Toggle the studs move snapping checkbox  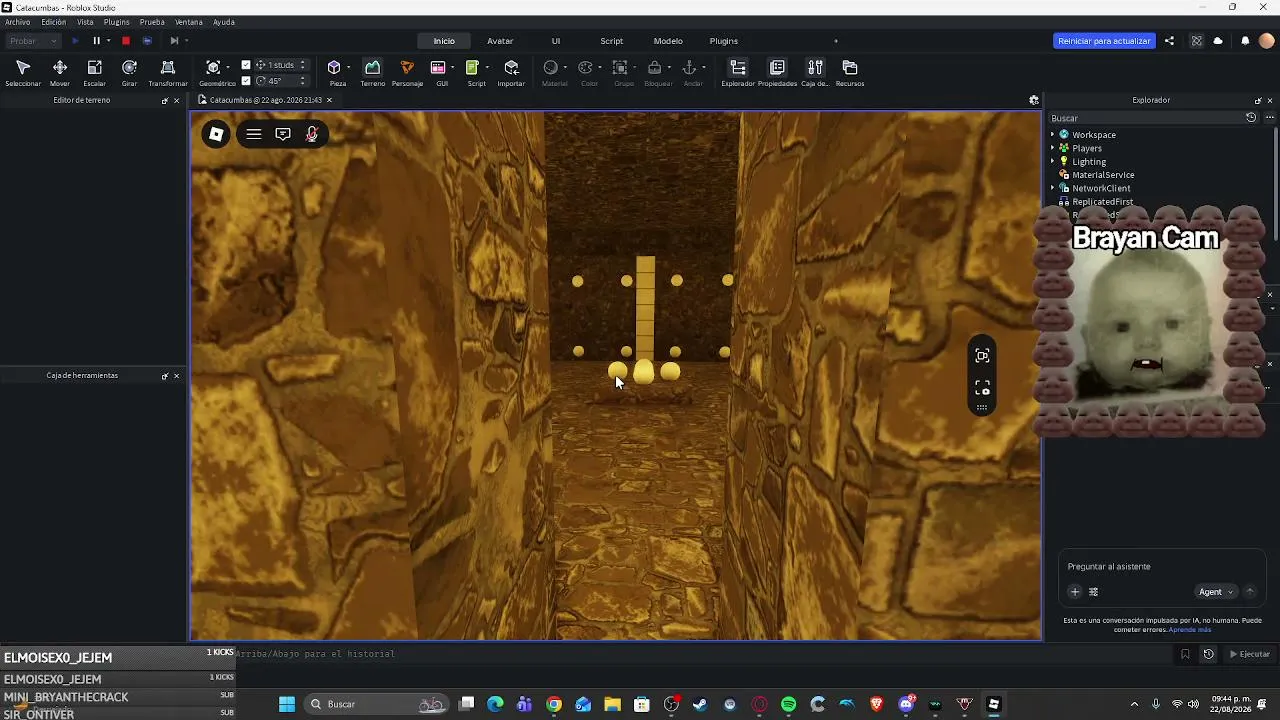tap(246, 65)
